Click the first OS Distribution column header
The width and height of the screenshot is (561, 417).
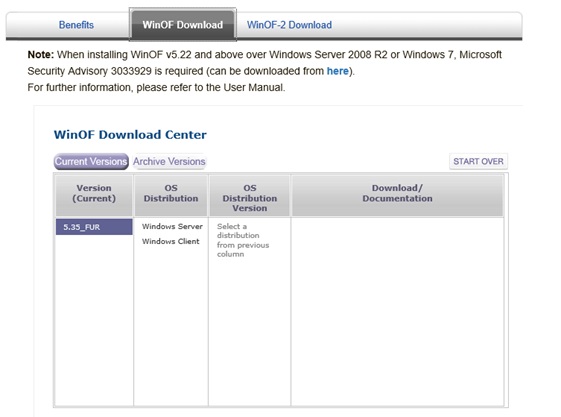pos(171,196)
